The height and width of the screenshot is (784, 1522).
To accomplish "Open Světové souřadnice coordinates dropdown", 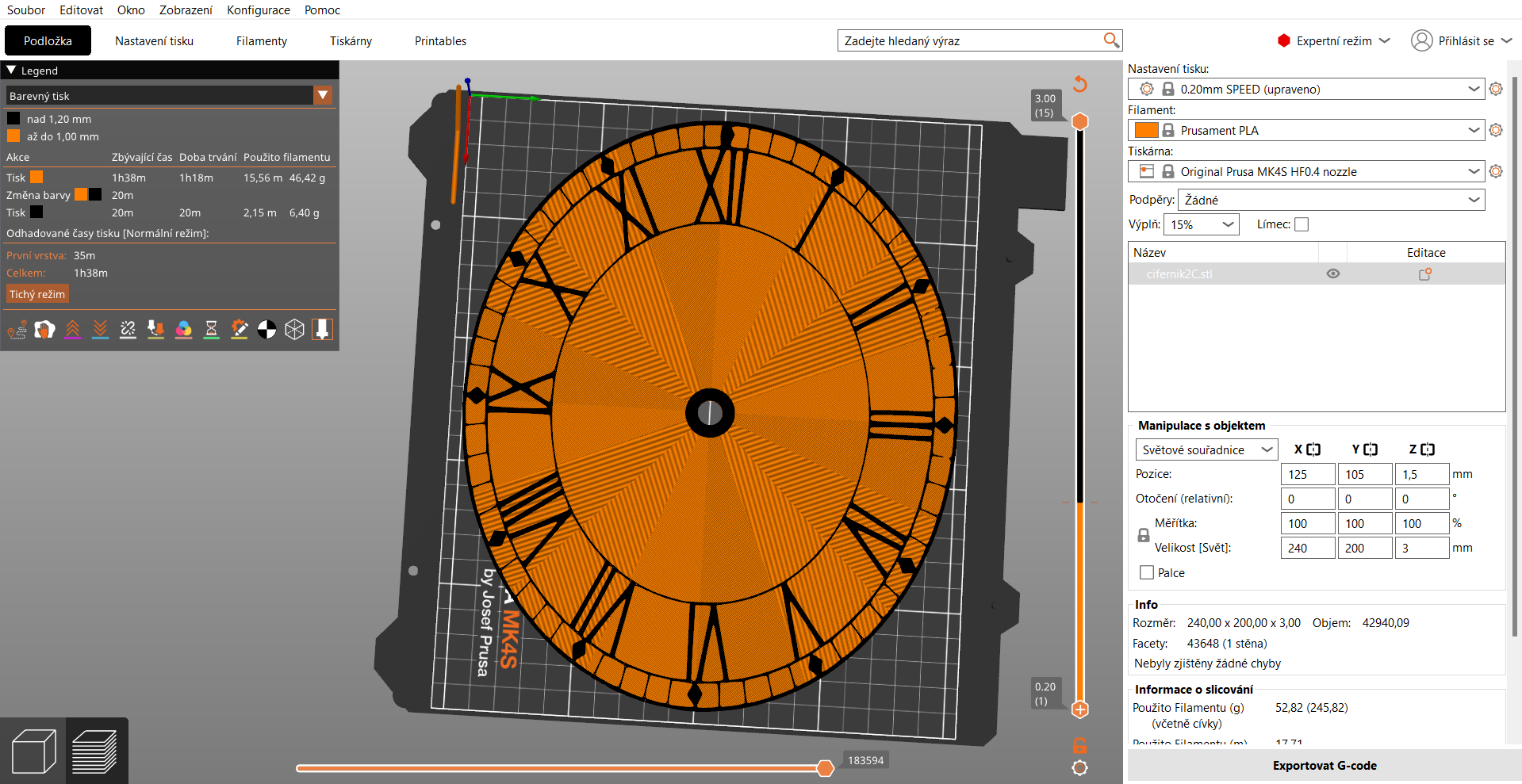I will (1207, 449).
